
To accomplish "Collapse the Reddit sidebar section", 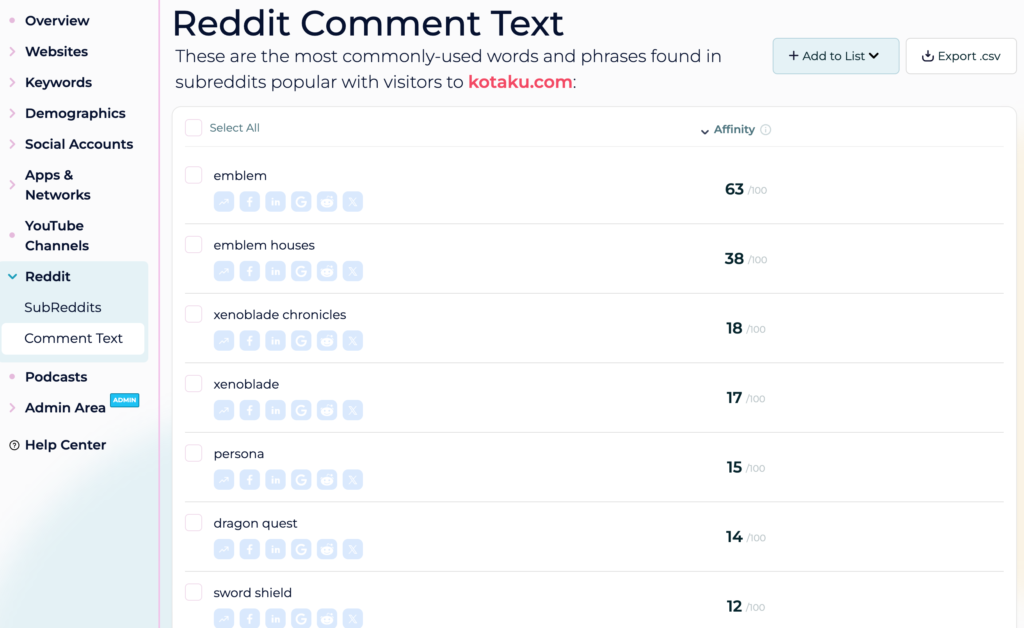I will (47, 276).
